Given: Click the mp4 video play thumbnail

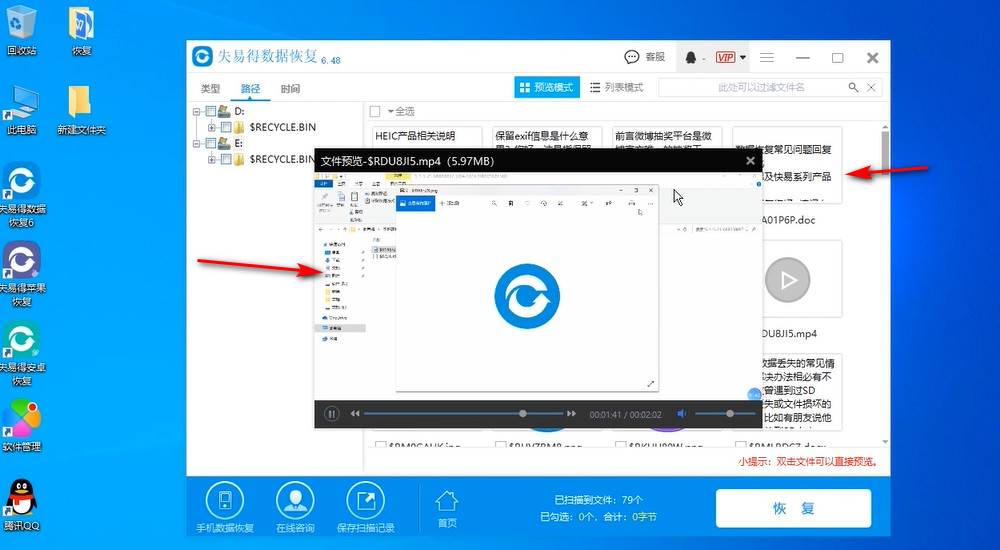Looking at the screenshot, I should 787,279.
